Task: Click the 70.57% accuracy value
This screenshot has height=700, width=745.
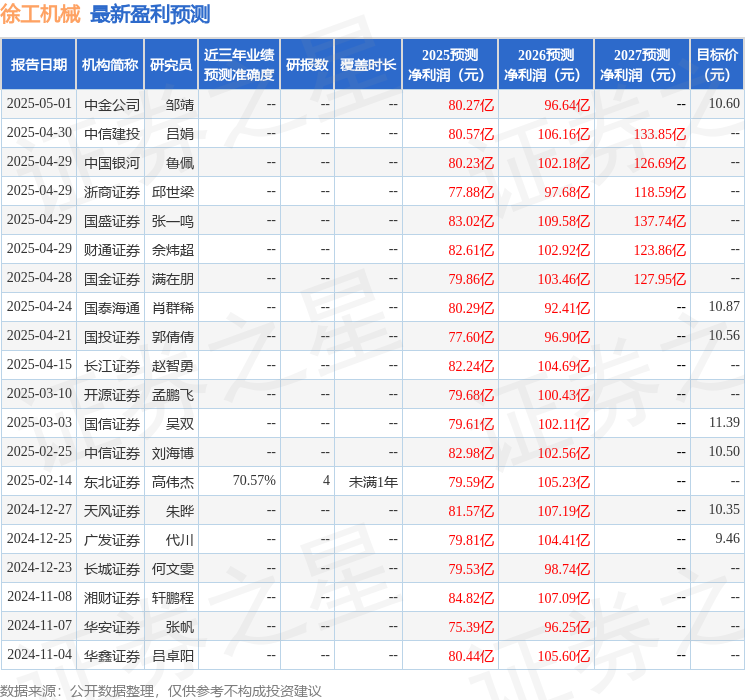Action: (254, 481)
